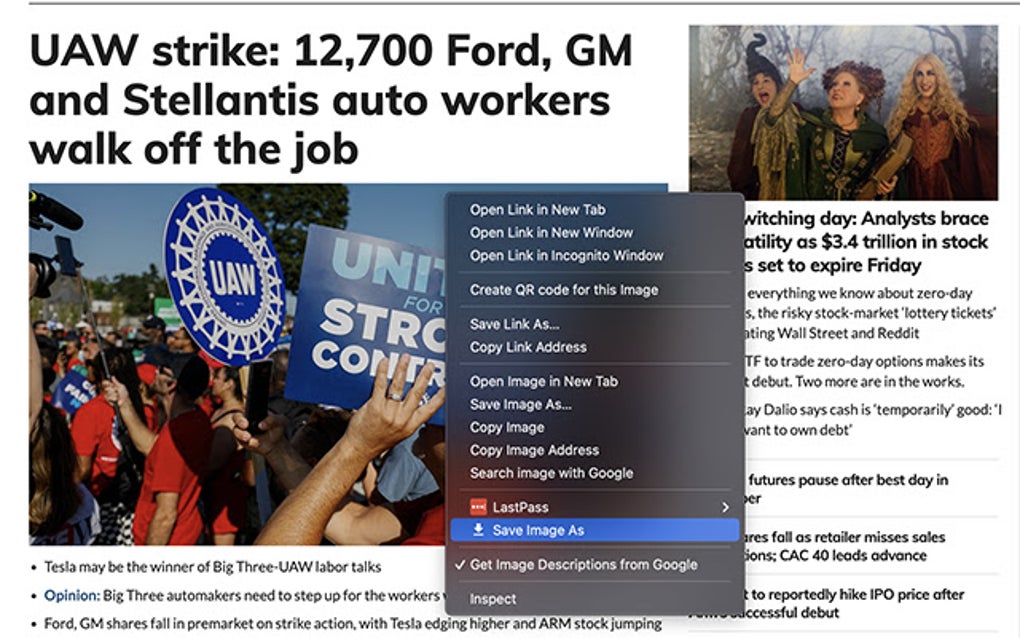The width and height of the screenshot is (1020, 638).
Task: Open the Opinion: Big Three automakers link
Action: point(241,595)
